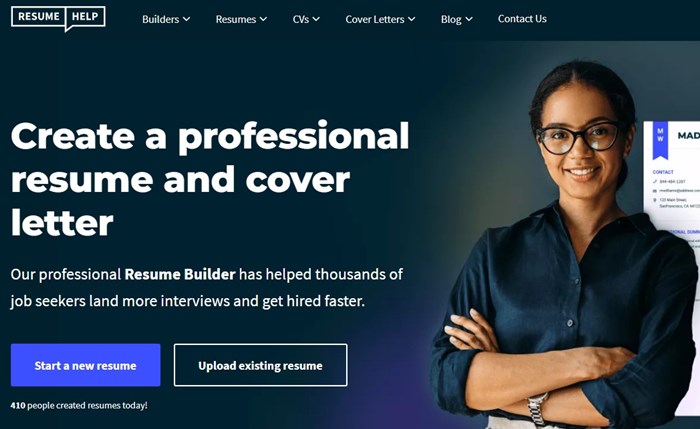Click Upload existing resume button
700x429 pixels.
click(x=260, y=365)
